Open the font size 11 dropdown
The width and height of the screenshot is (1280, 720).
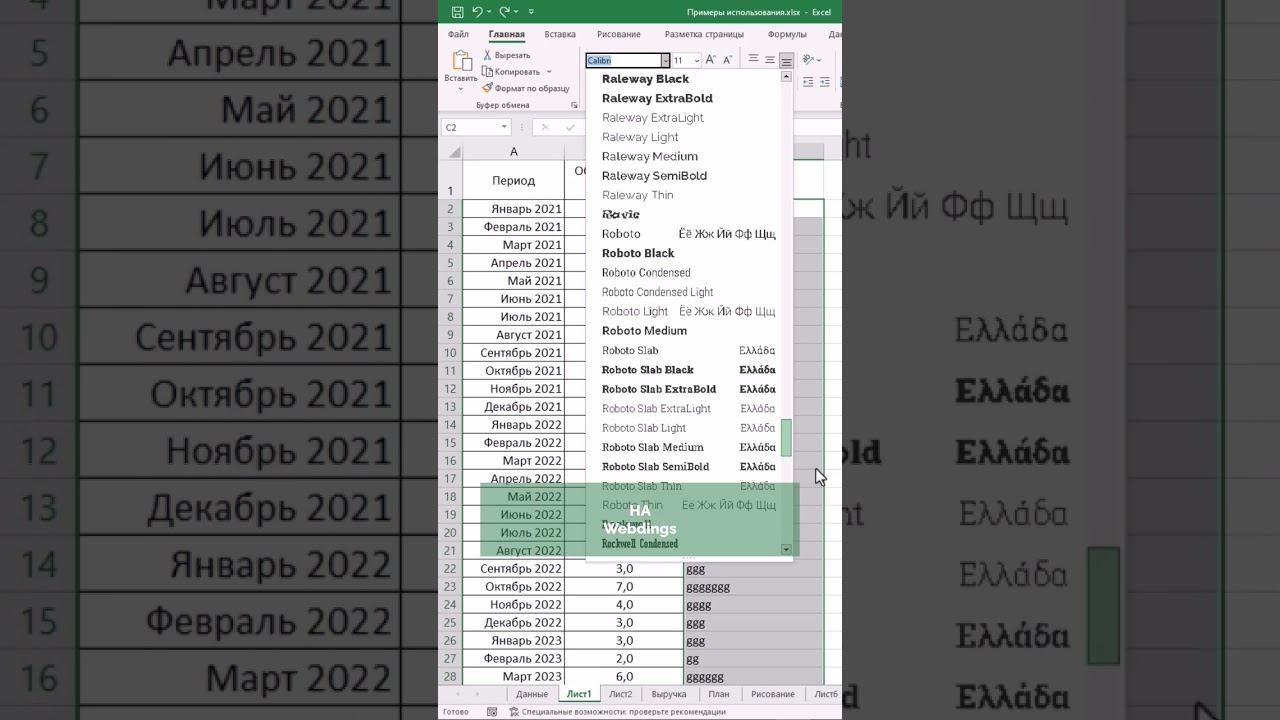point(696,61)
